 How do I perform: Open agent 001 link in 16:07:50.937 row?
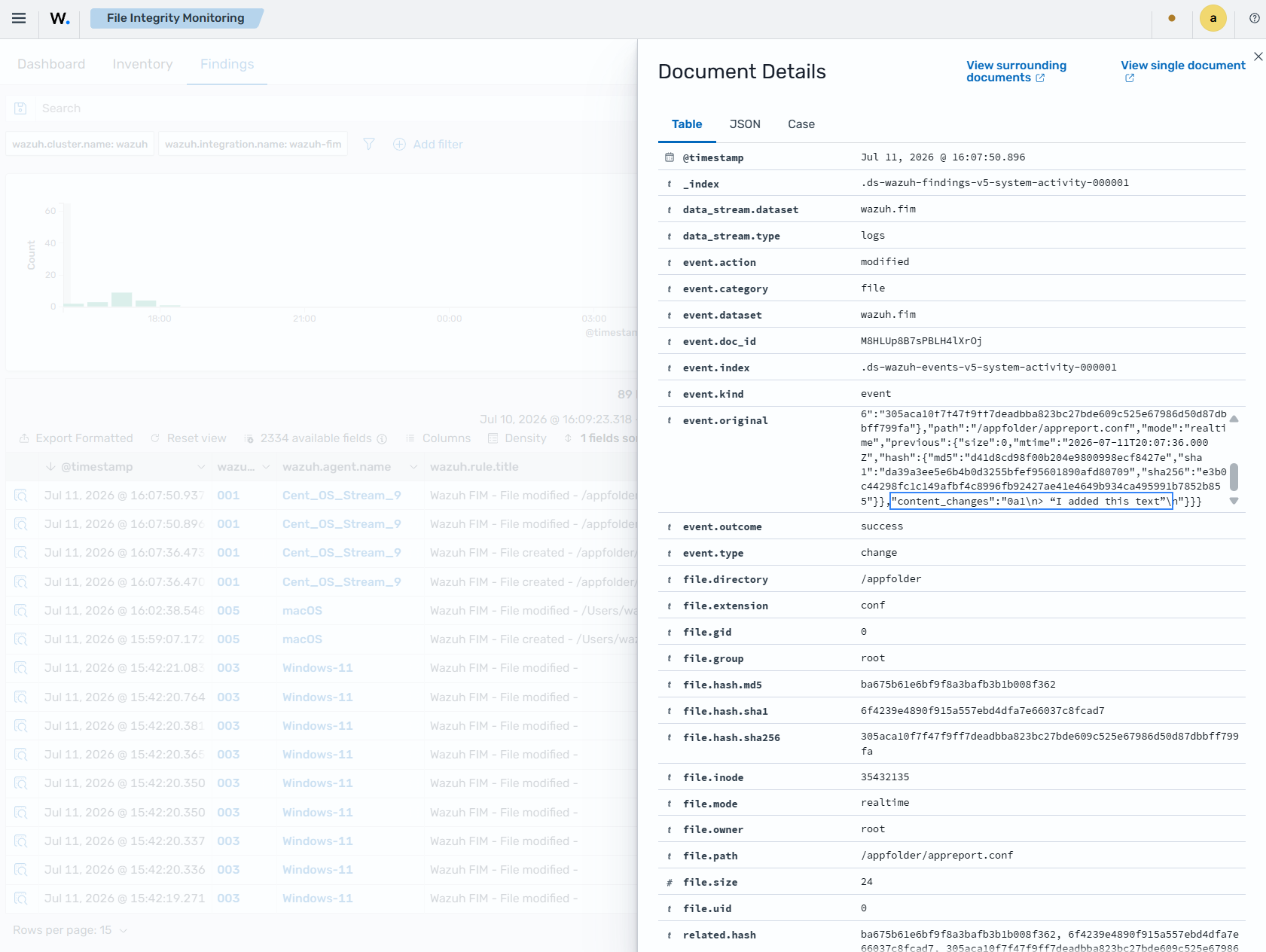point(228,496)
